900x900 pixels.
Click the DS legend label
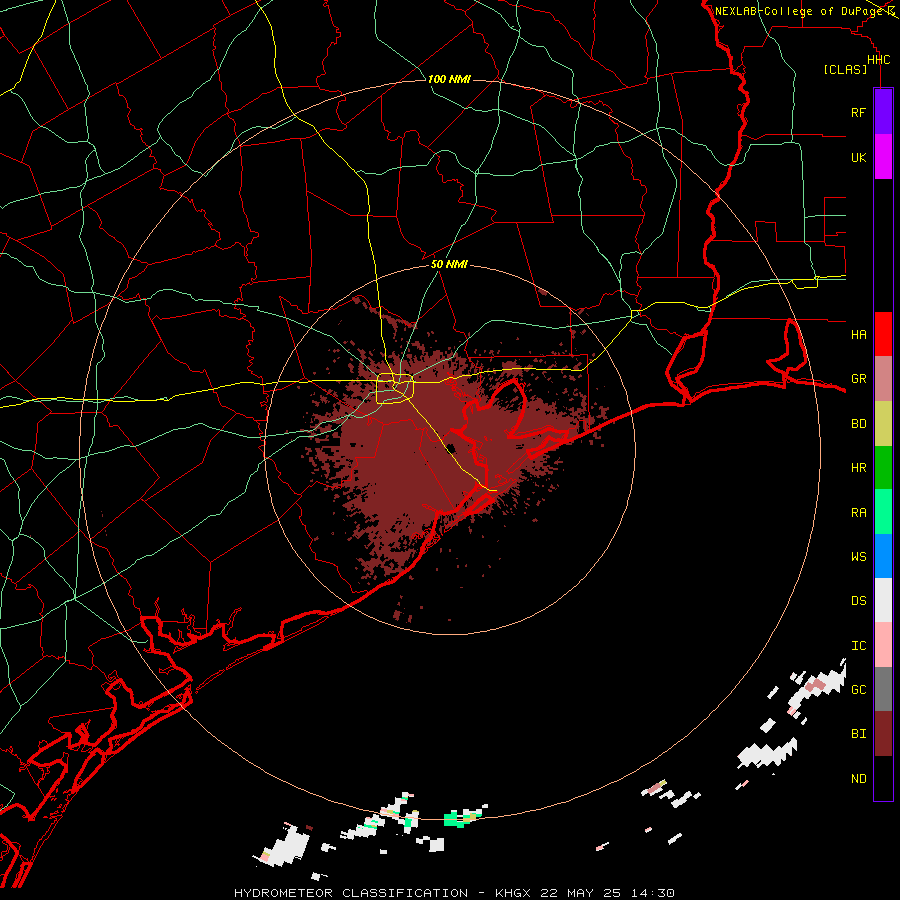tap(859, 601)
